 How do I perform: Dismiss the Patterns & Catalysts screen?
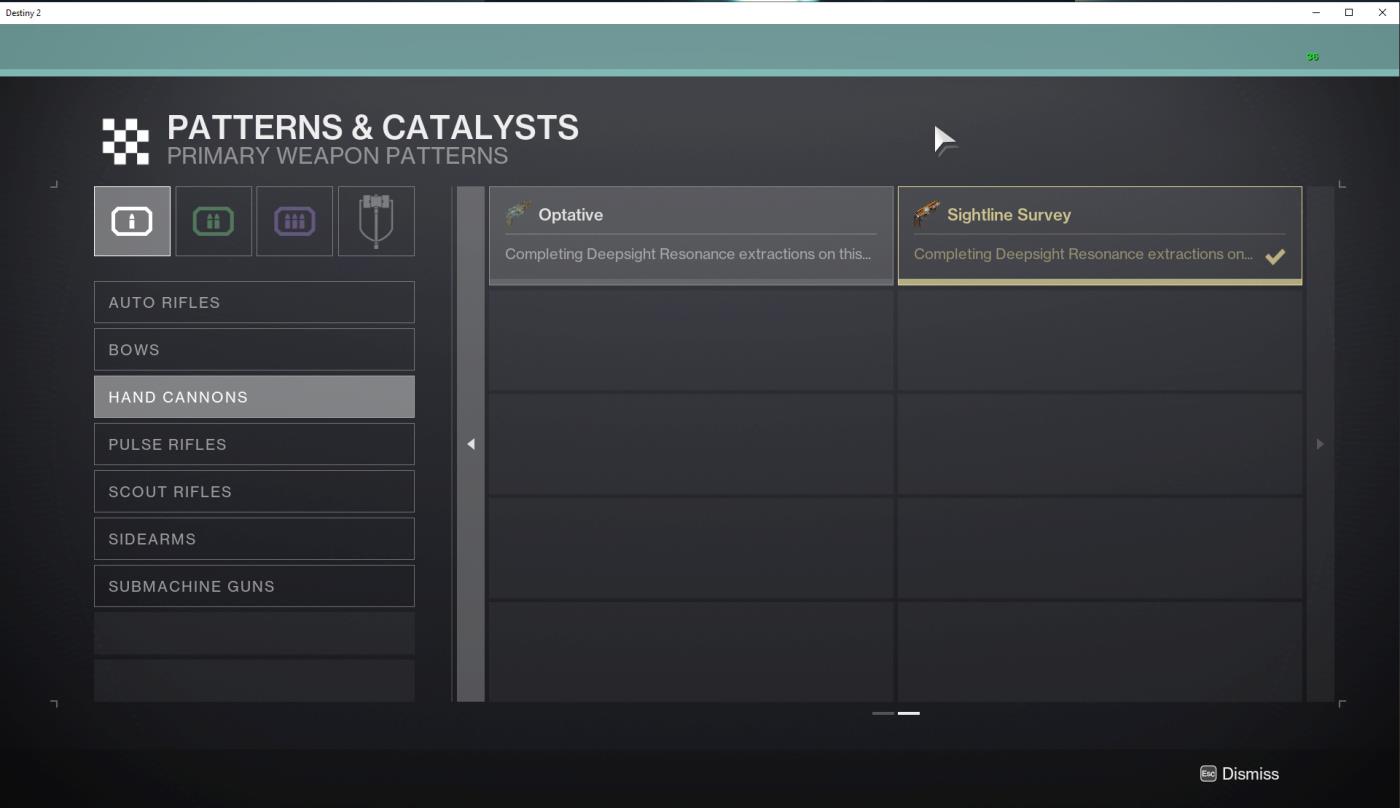[1239, 774]
